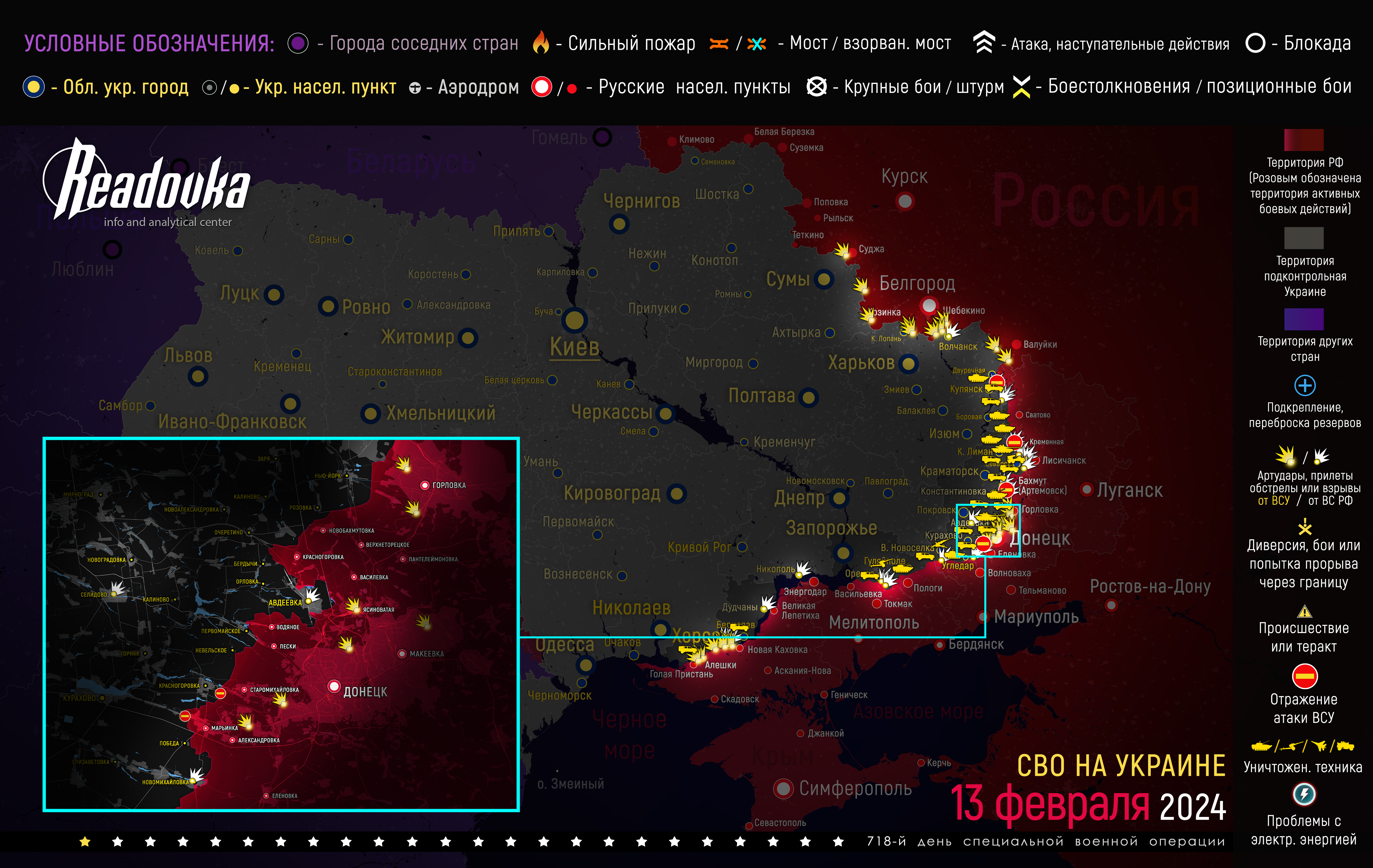Click the blue plus Подкрепление icon

coord(1305,385)
